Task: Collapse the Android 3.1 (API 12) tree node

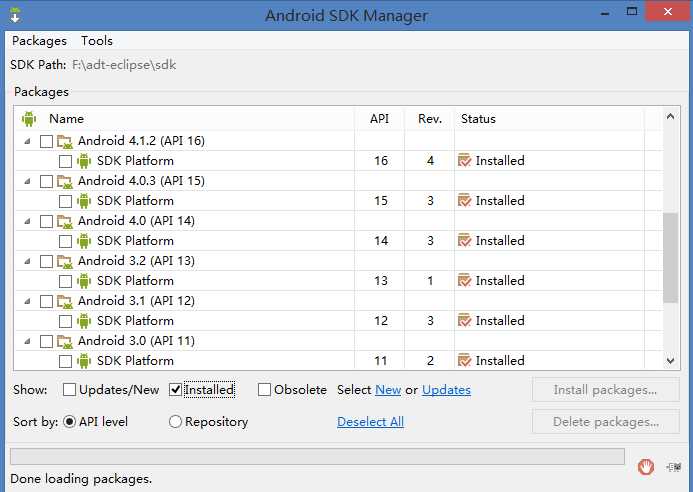Action: 27,301
